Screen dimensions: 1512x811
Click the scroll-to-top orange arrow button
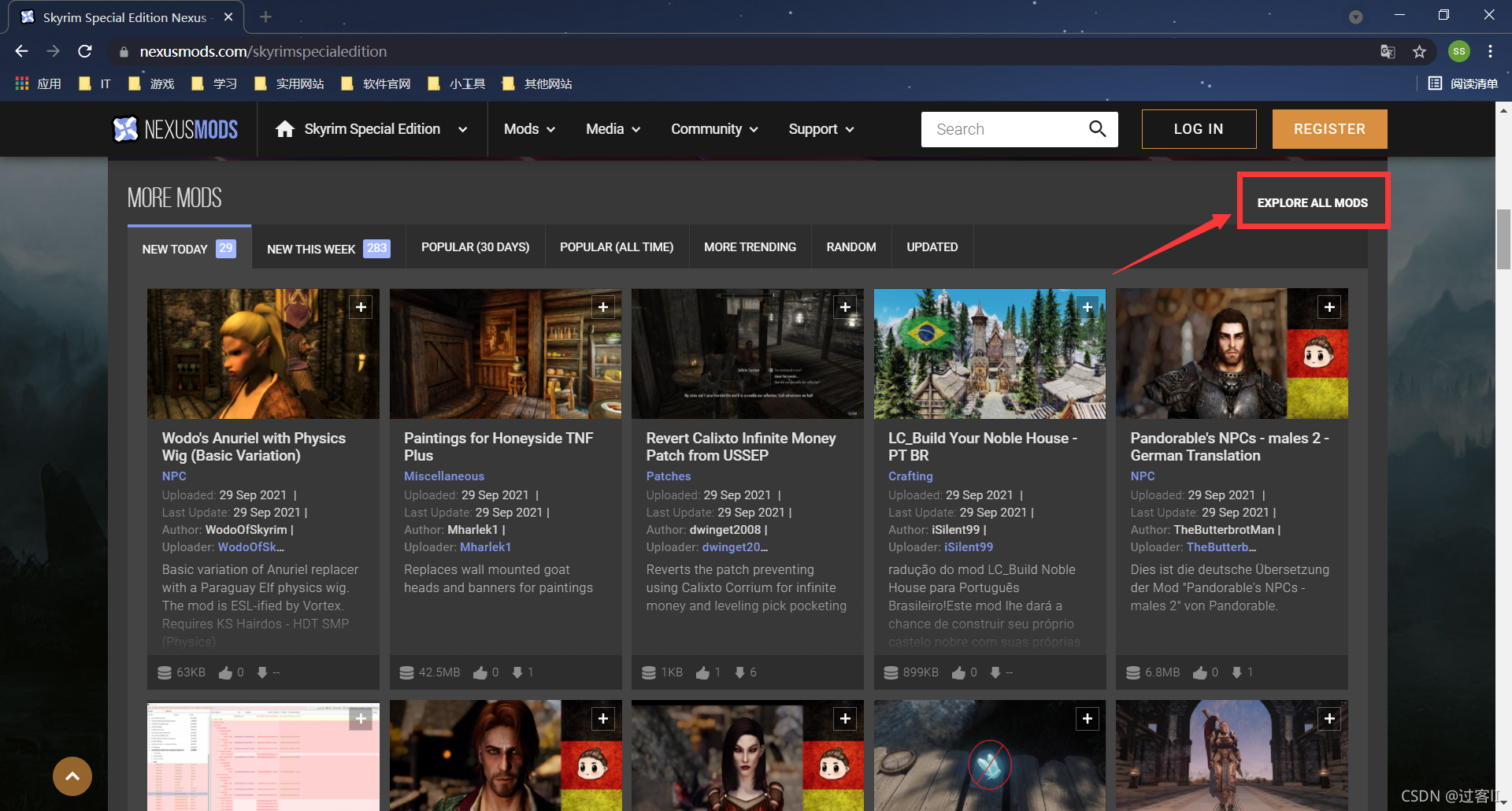click(72, 776)
